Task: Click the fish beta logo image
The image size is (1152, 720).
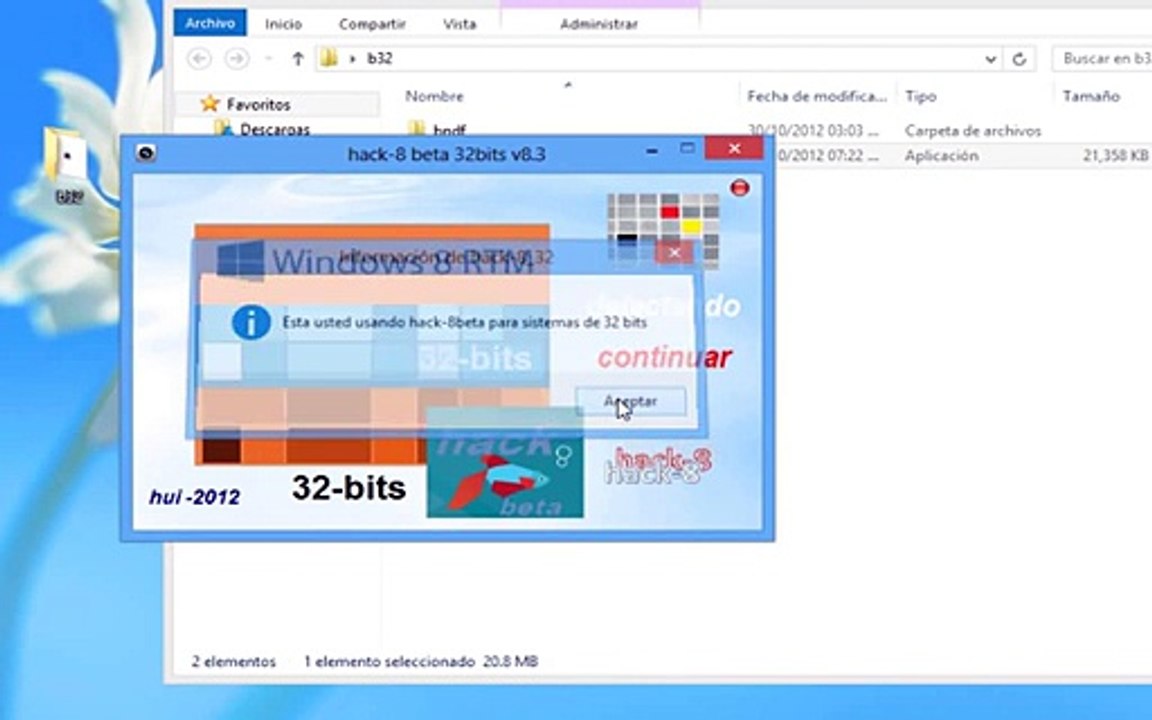Action: (x=505, y=464)
